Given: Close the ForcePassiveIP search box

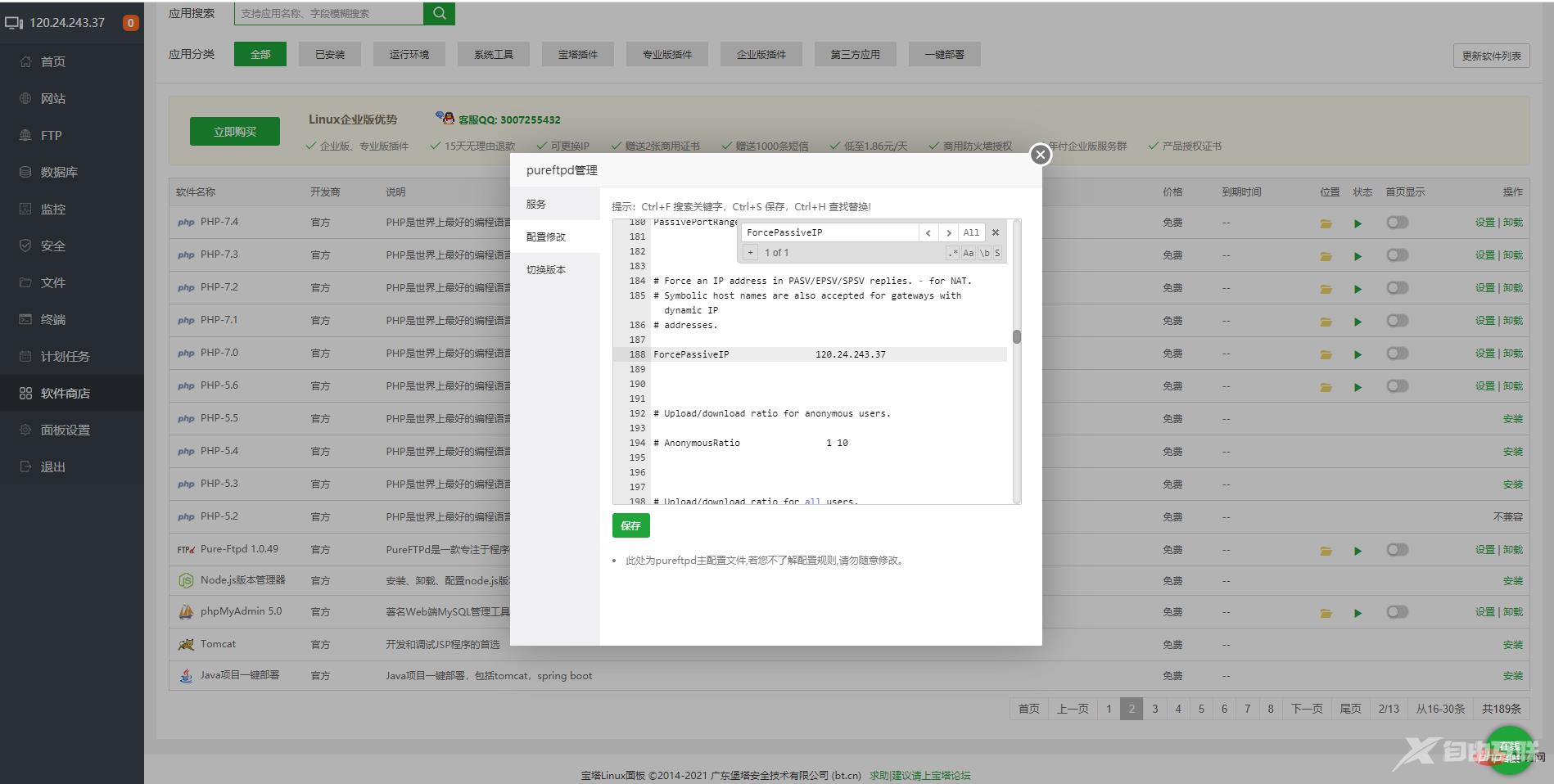Looking at the screenshot, I should [x=996, y=232].
